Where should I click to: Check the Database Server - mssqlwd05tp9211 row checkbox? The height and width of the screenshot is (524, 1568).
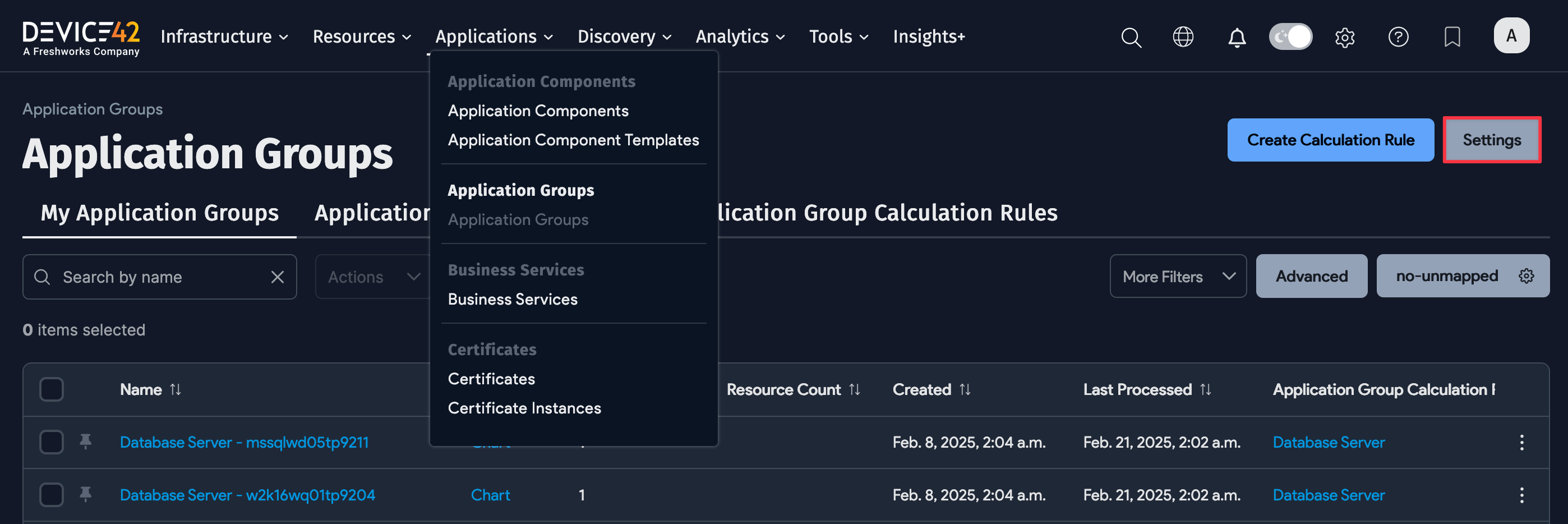pyautogui.click(x=51, y=443)
